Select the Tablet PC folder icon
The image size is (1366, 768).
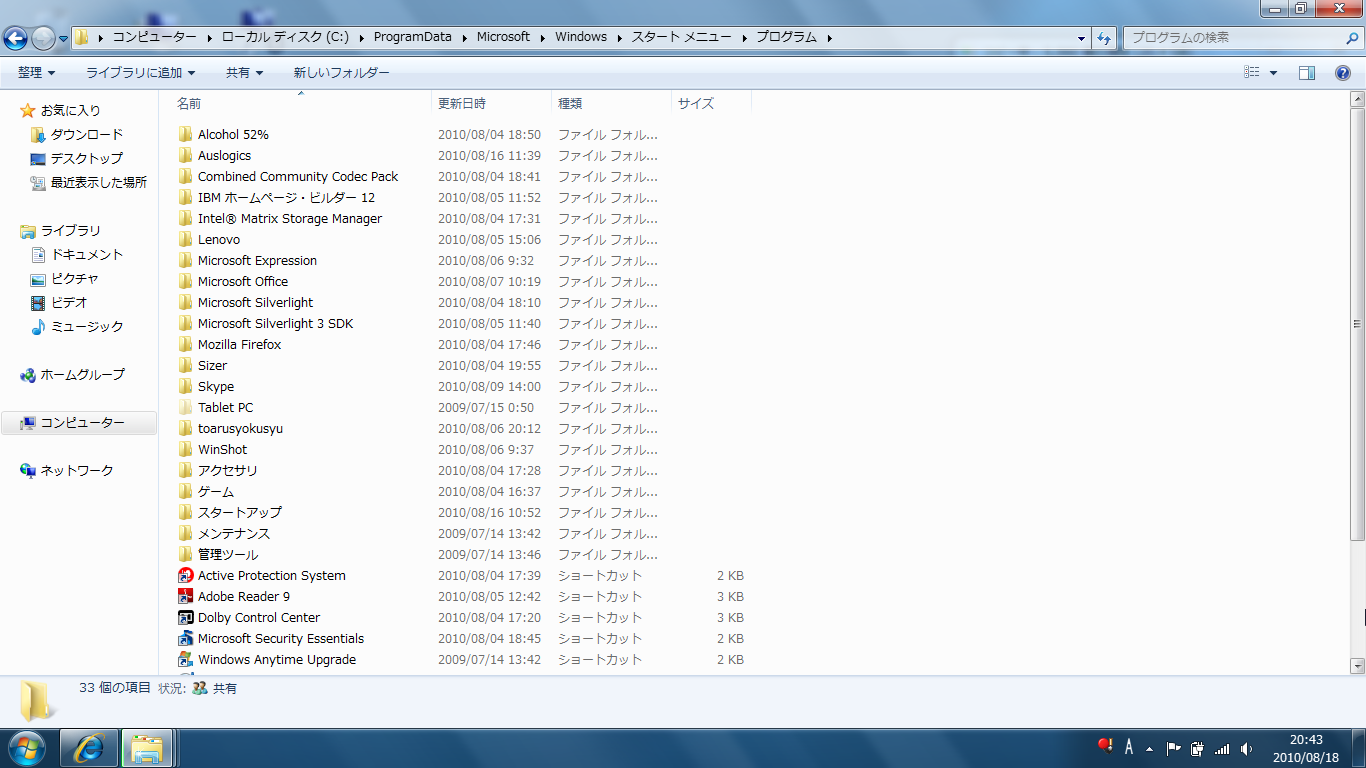click(x=185, y=407)
